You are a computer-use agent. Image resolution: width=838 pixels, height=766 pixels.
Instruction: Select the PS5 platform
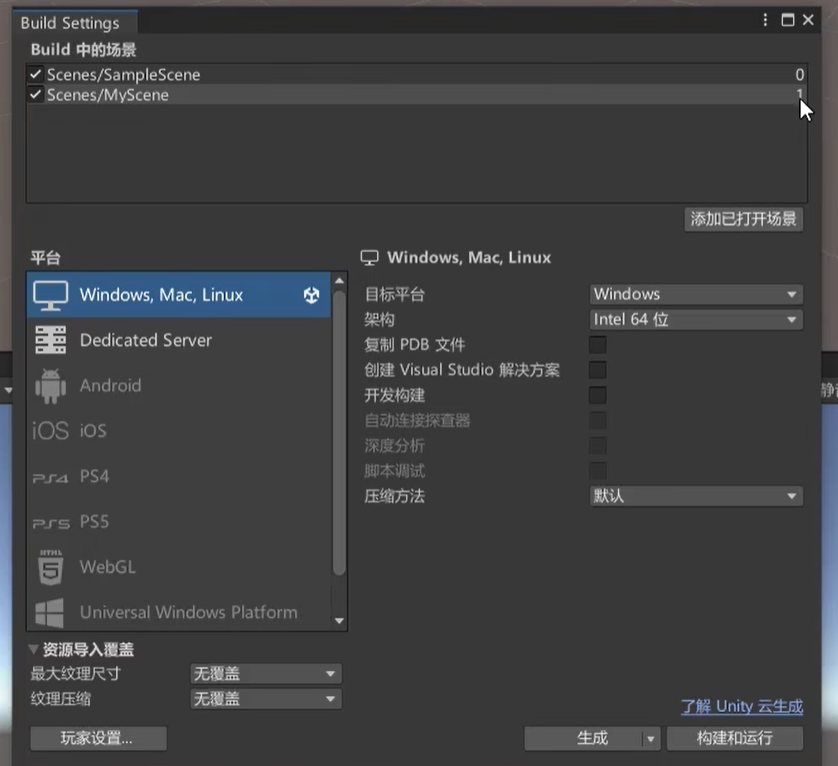[x=179, y=522]
